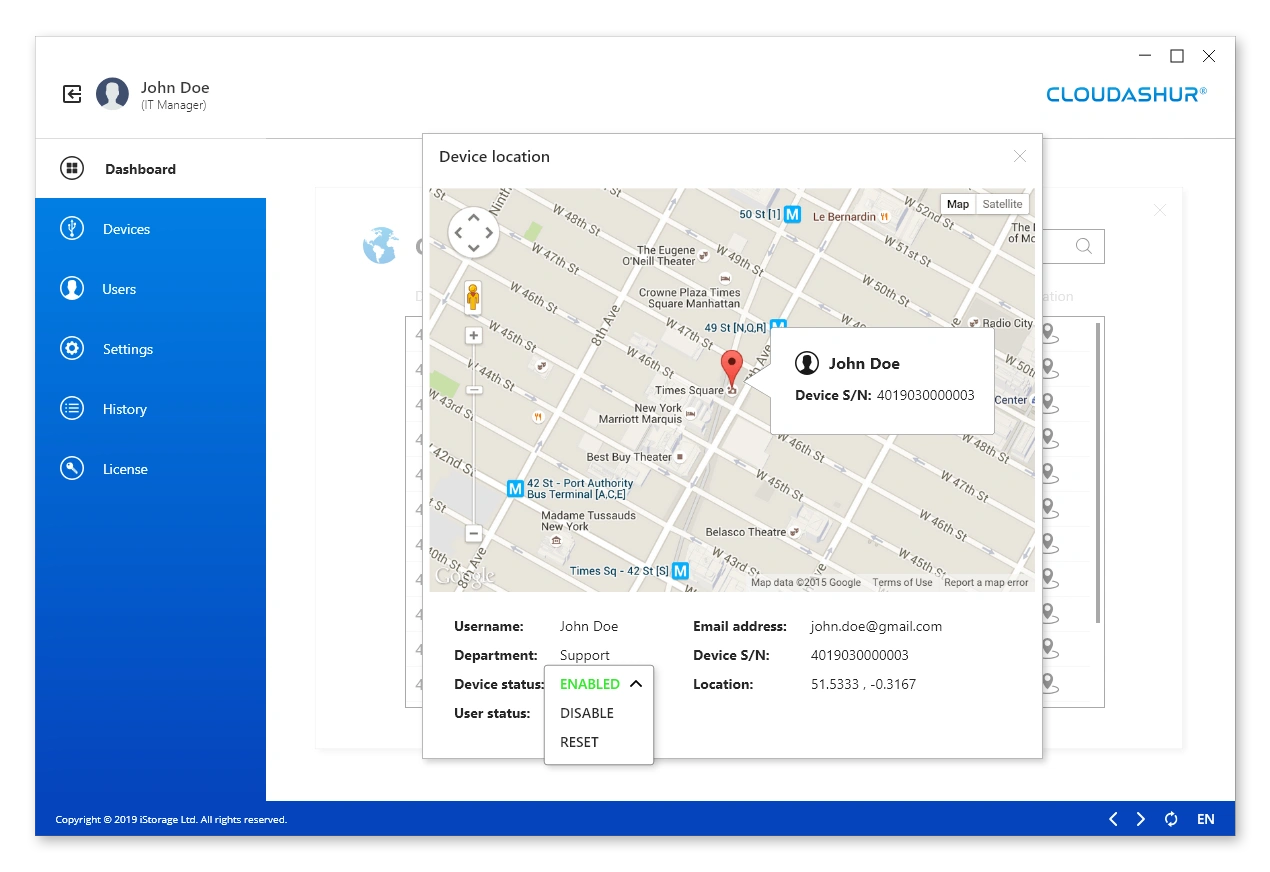This screenshot has height=872, width=1270.
Task: Select DISABLE from device status dropdown
Action: click(x=587, y=713)
